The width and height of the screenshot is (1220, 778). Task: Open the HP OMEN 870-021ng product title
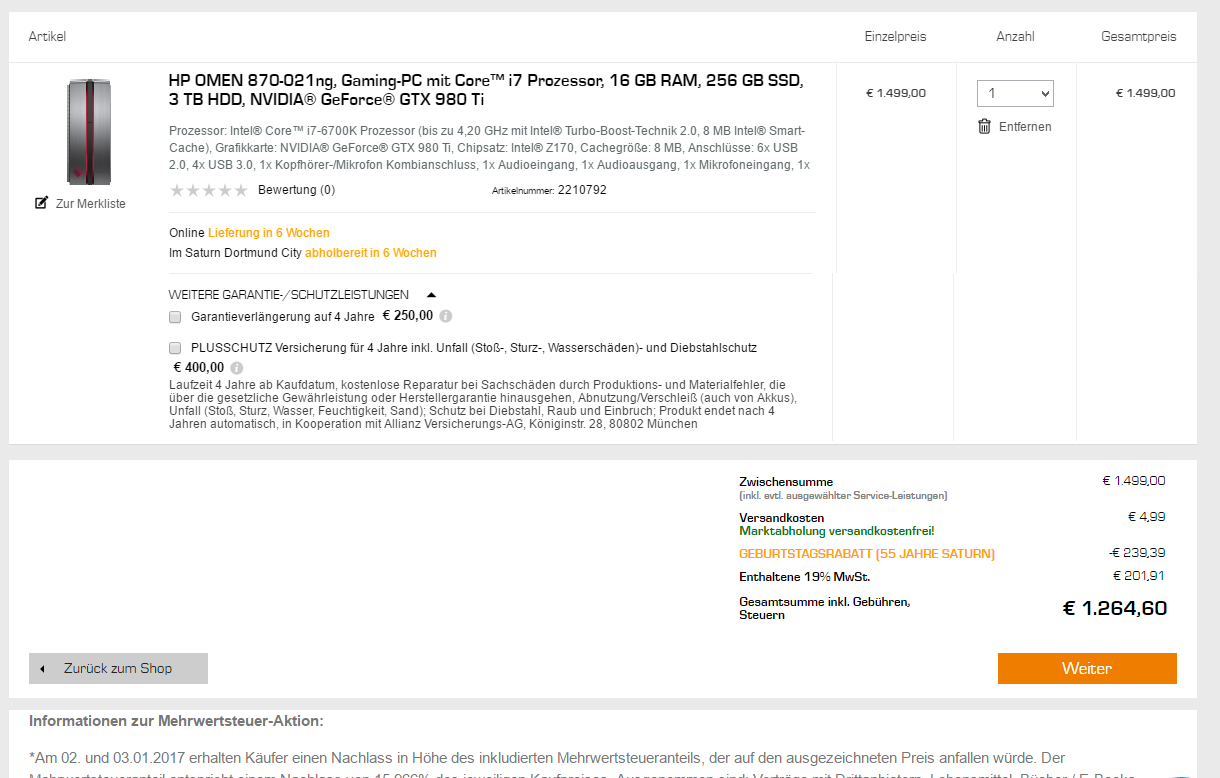coord(486,90)
